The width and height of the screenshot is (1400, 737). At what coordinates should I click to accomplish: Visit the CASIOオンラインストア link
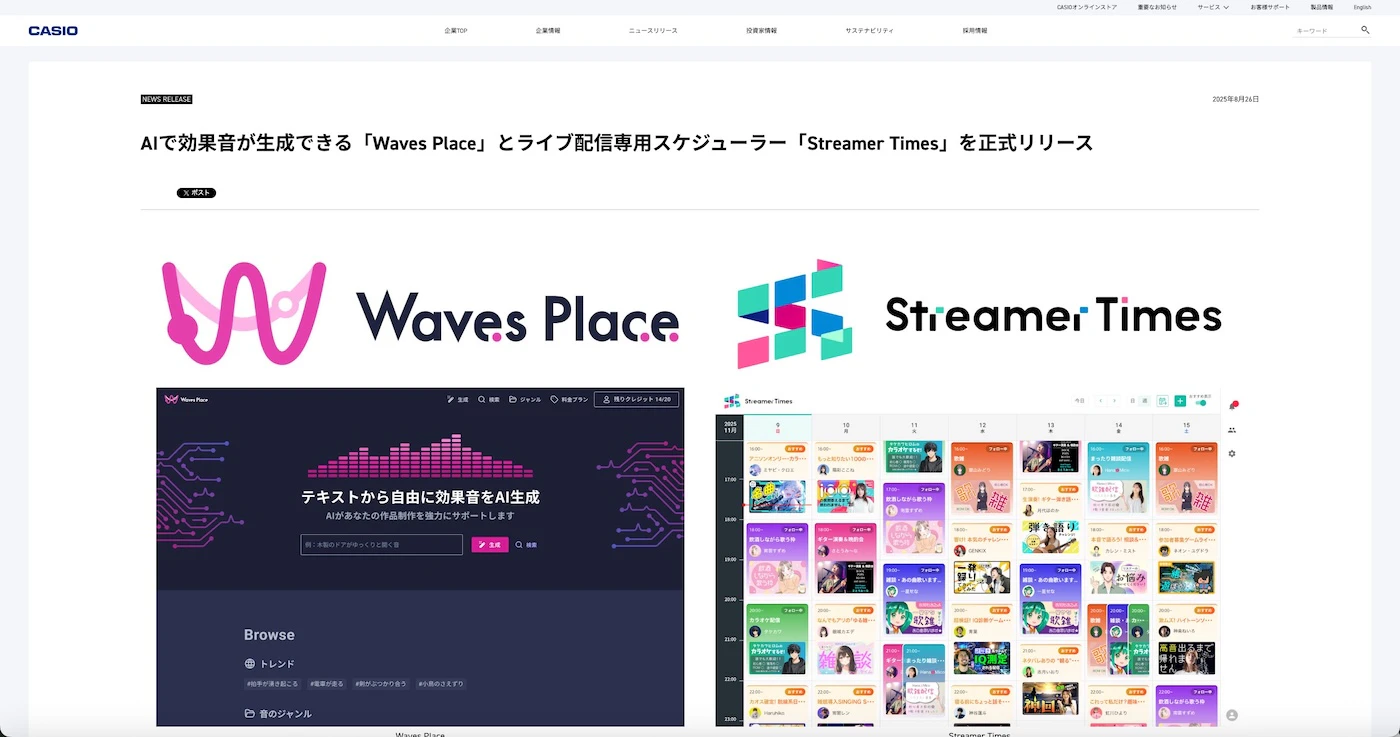pos(1087,7)
